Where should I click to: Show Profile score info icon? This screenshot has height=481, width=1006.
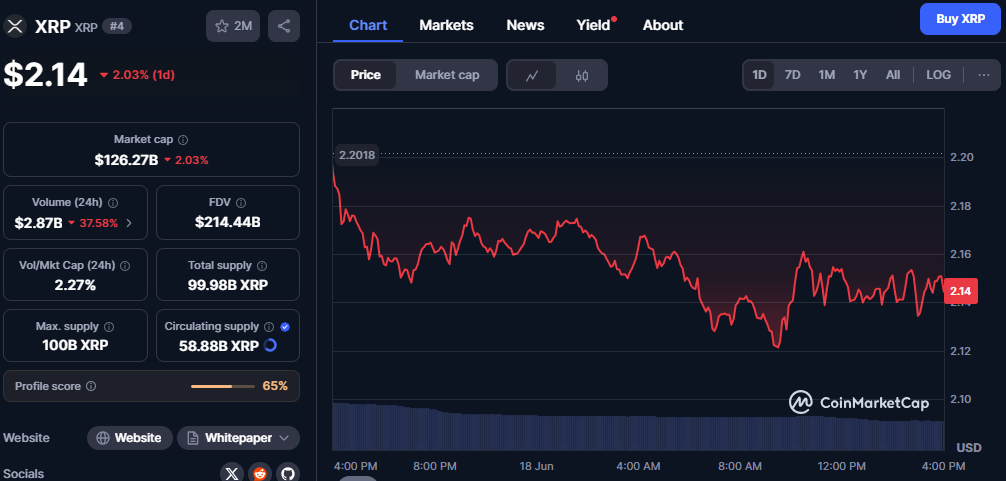point(91,386)
